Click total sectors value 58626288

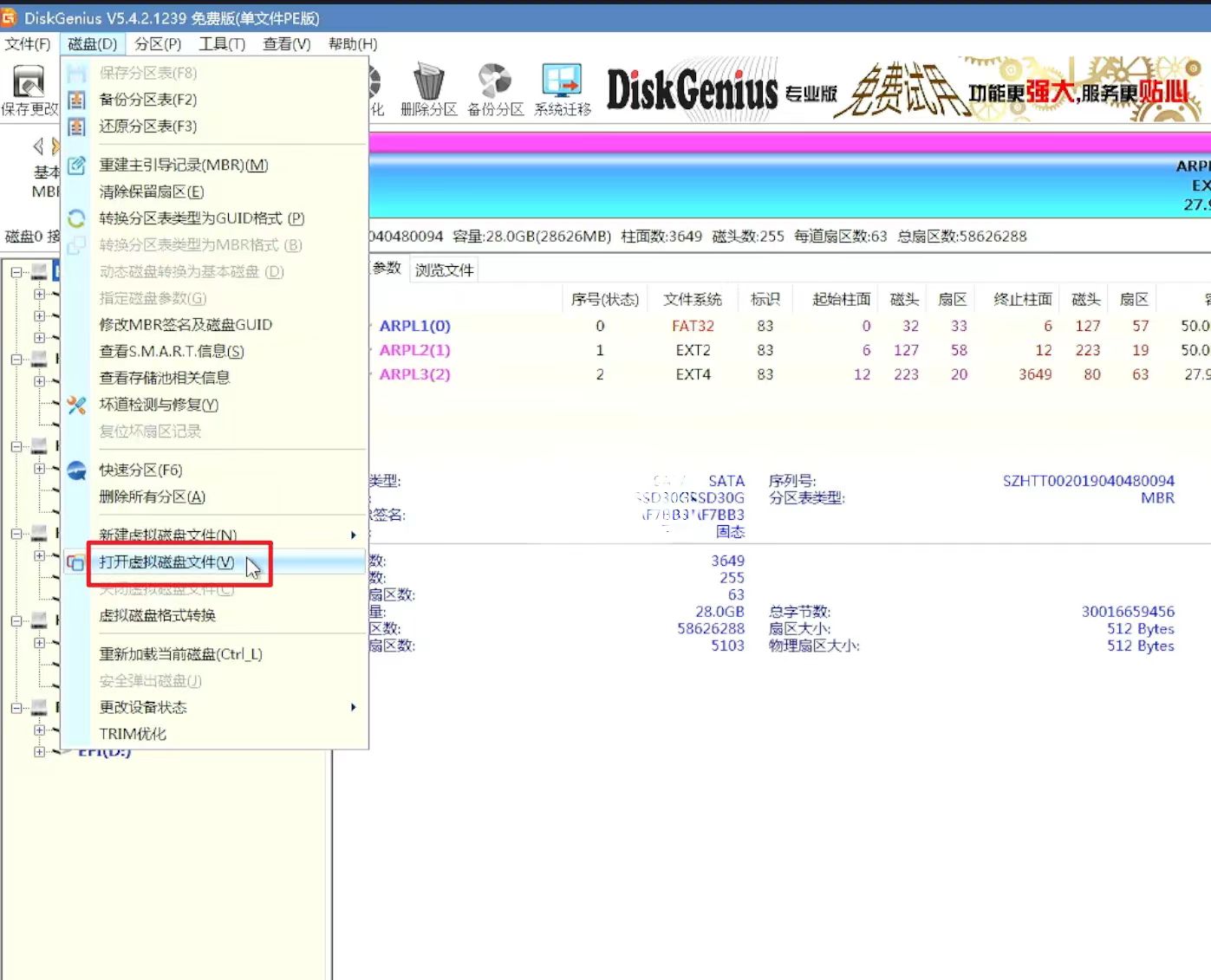coord(711,629)
